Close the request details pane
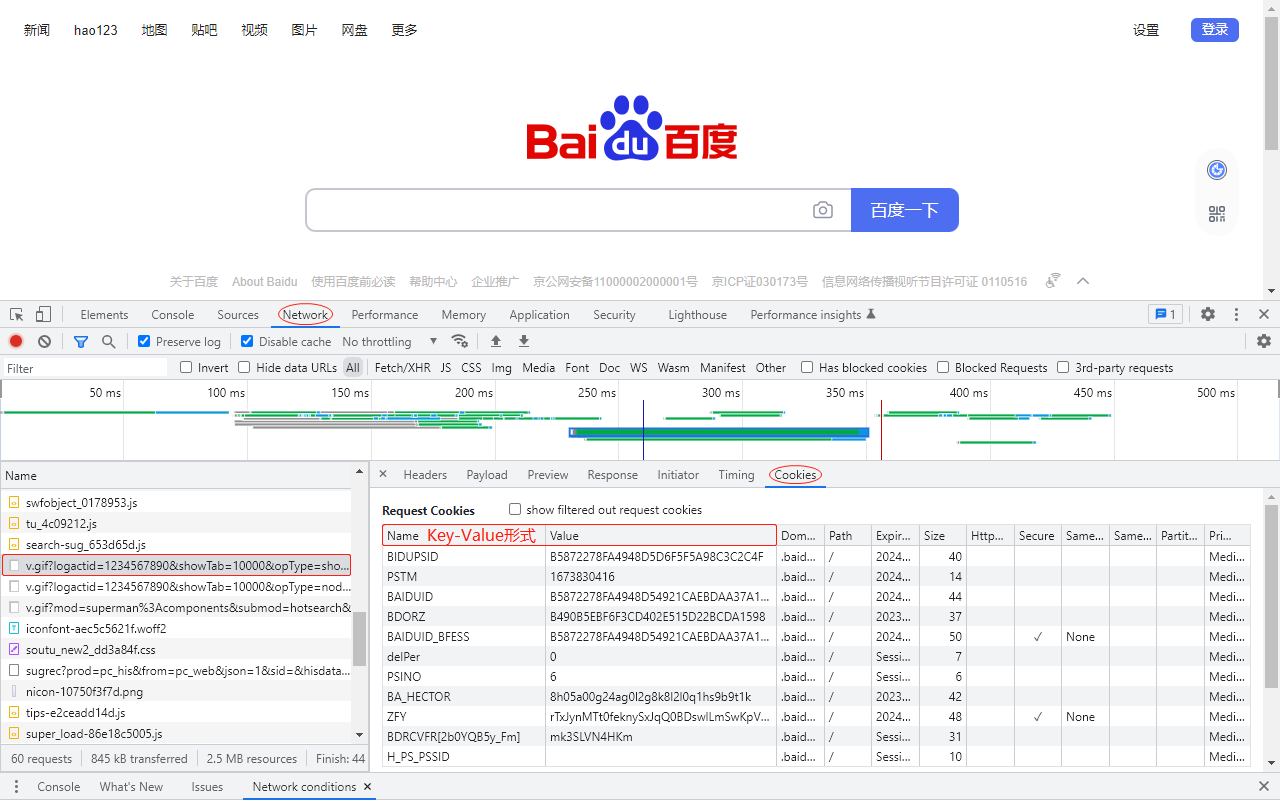The image size is (1280, 800). coord(385,475)
